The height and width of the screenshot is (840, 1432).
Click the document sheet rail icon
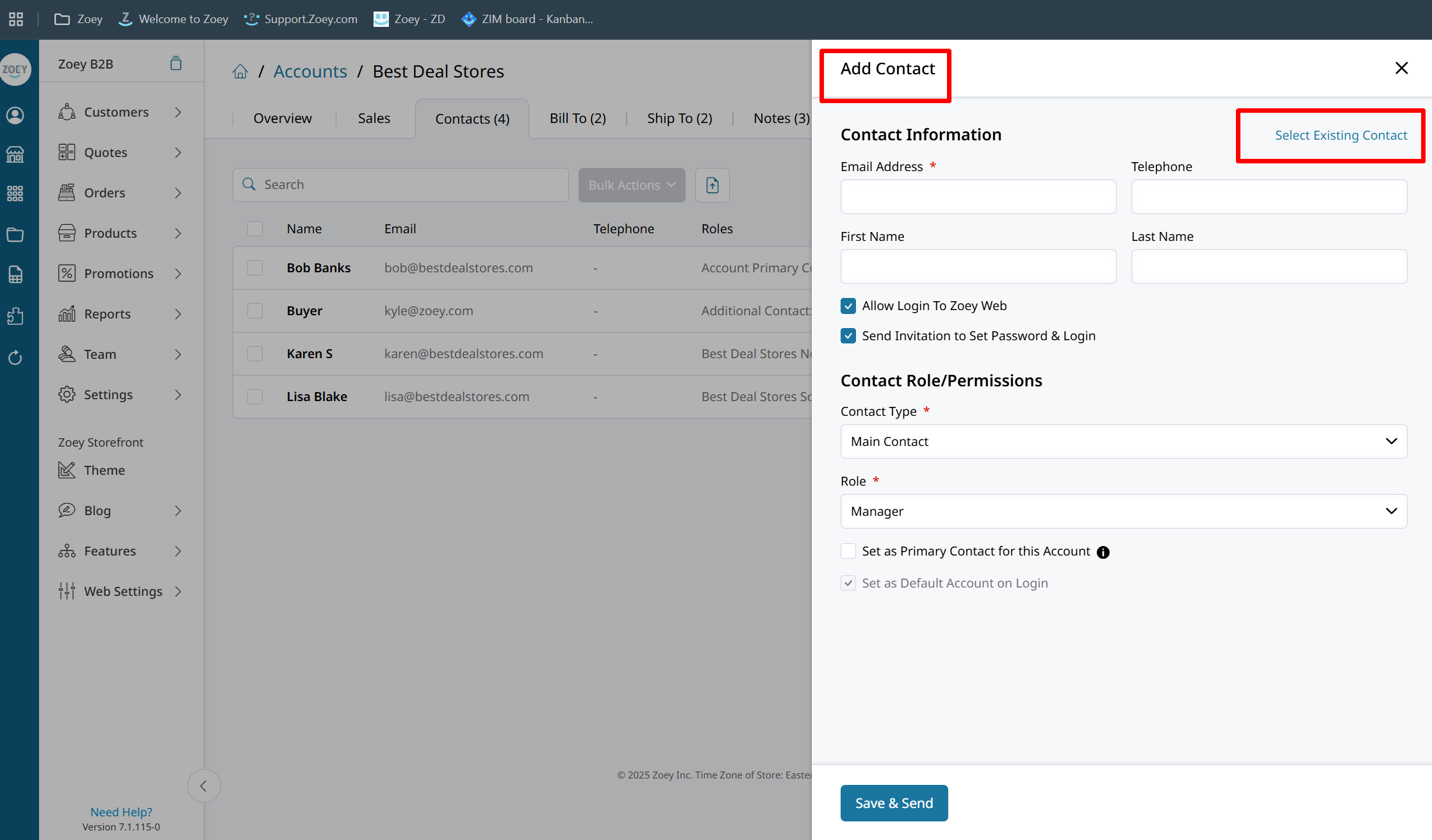click(x=15, y=274)
